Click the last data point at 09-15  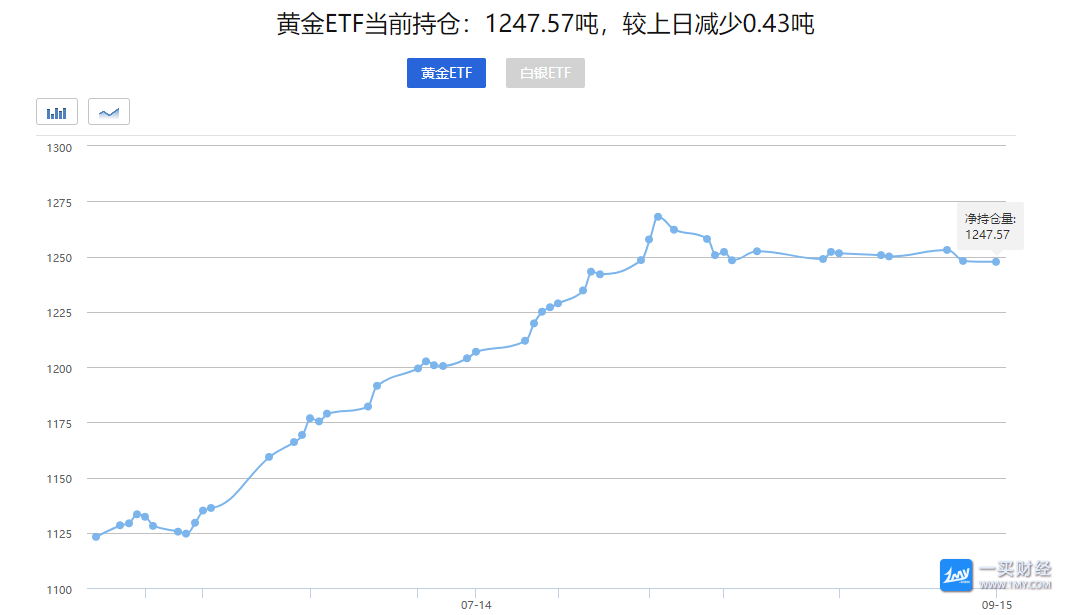coord(996,261)
